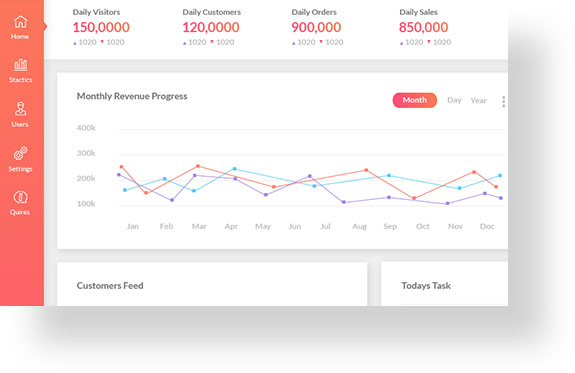This screenshot has height=373, width=575.
Task: Open the Todays Task panel heading
Action: pyautogui.click(x=426, y=285)
